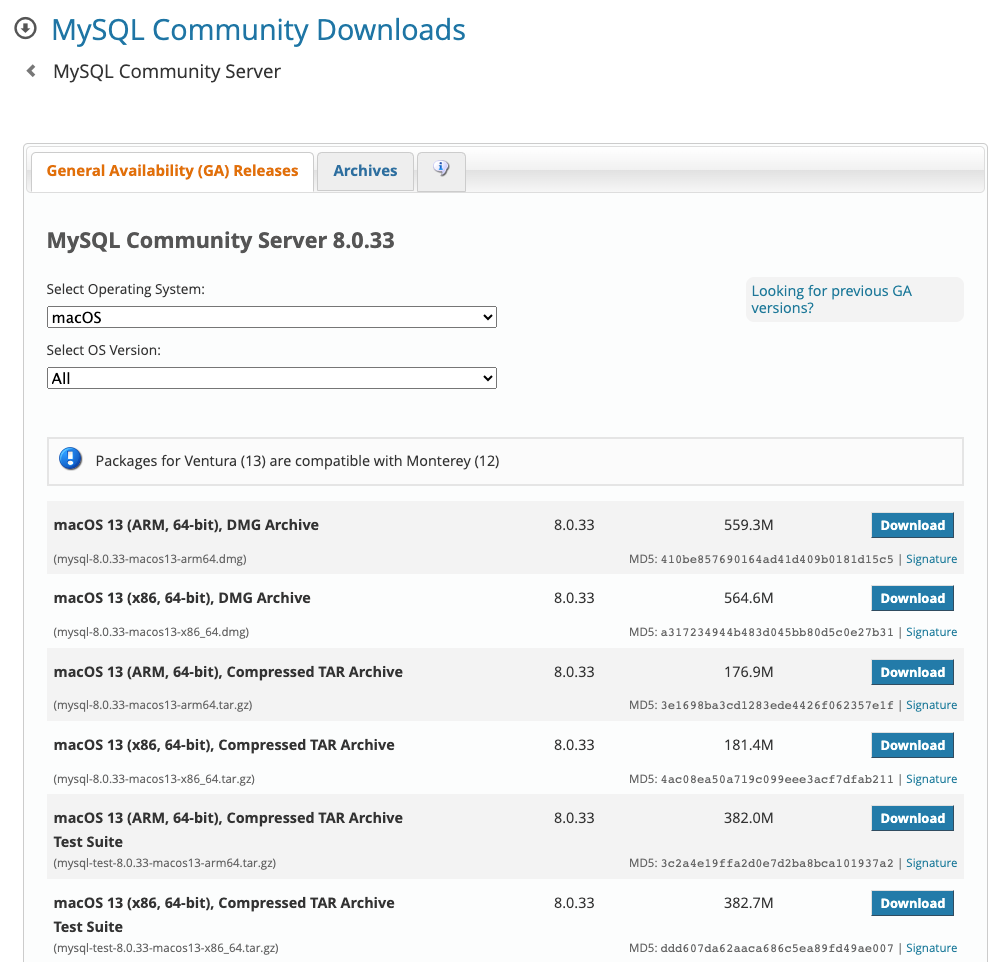Click Signature link for arm64.tar.gz package
This screenshot has width=1004, height=962.
point(931,705)
